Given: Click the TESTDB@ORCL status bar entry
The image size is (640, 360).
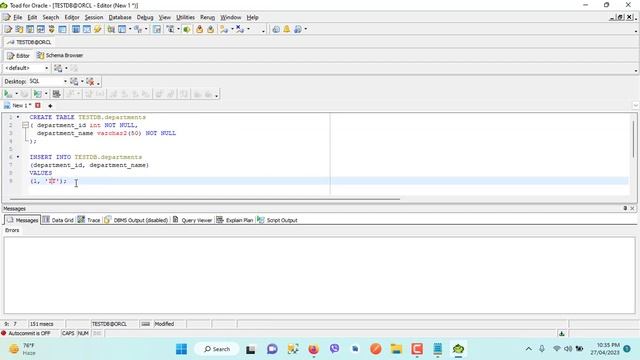Looking at the screenshot, I should point(109,324).
